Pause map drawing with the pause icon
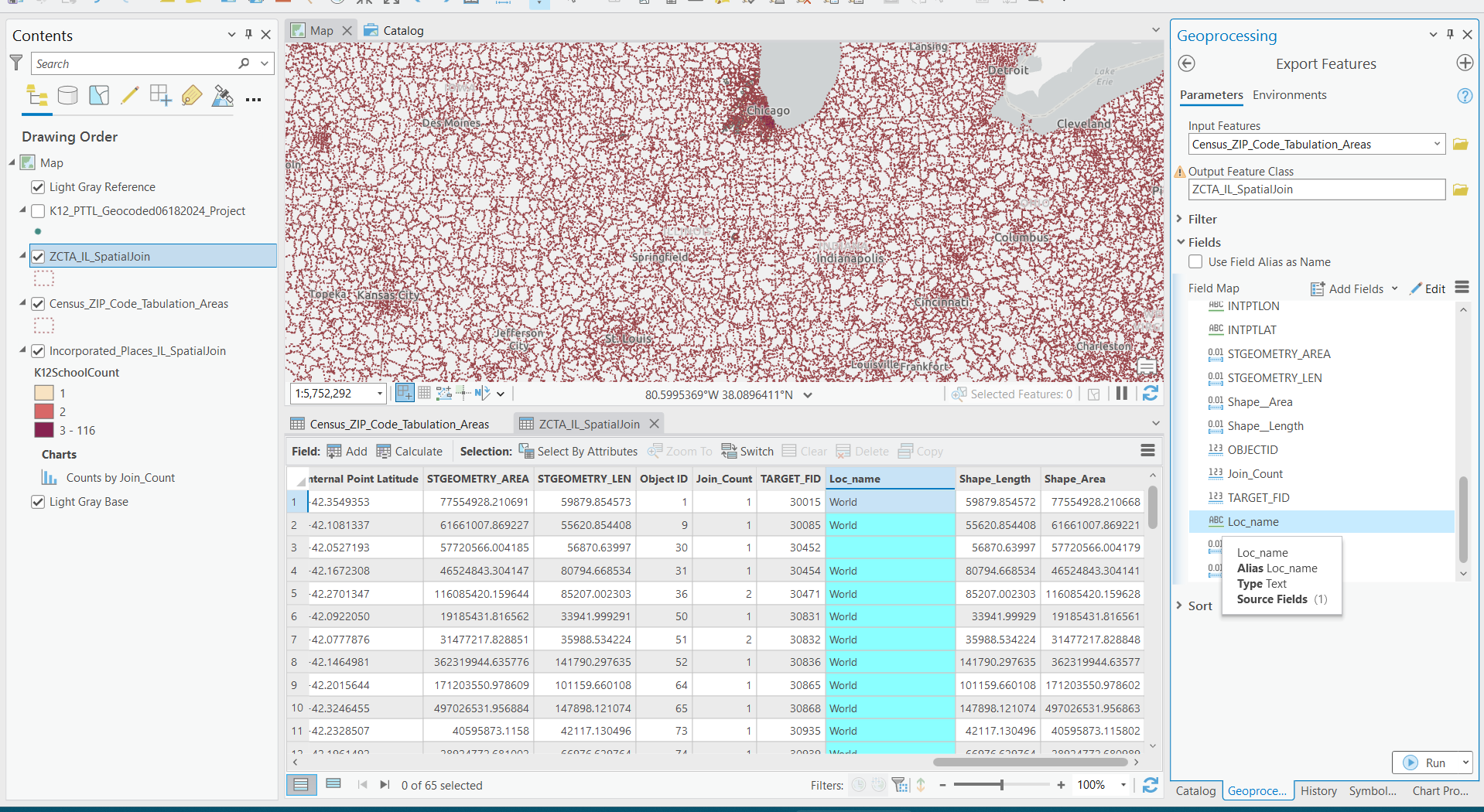1484x812 pixels. (x=1121, y=394)
